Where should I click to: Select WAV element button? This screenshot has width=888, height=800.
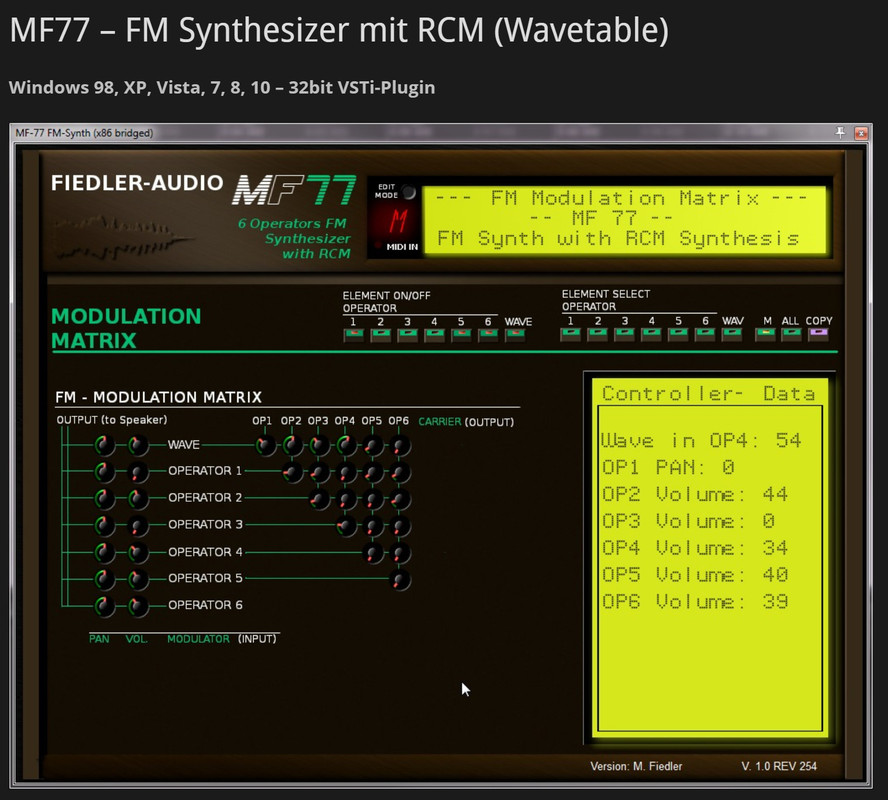click(x=732, y=334)
